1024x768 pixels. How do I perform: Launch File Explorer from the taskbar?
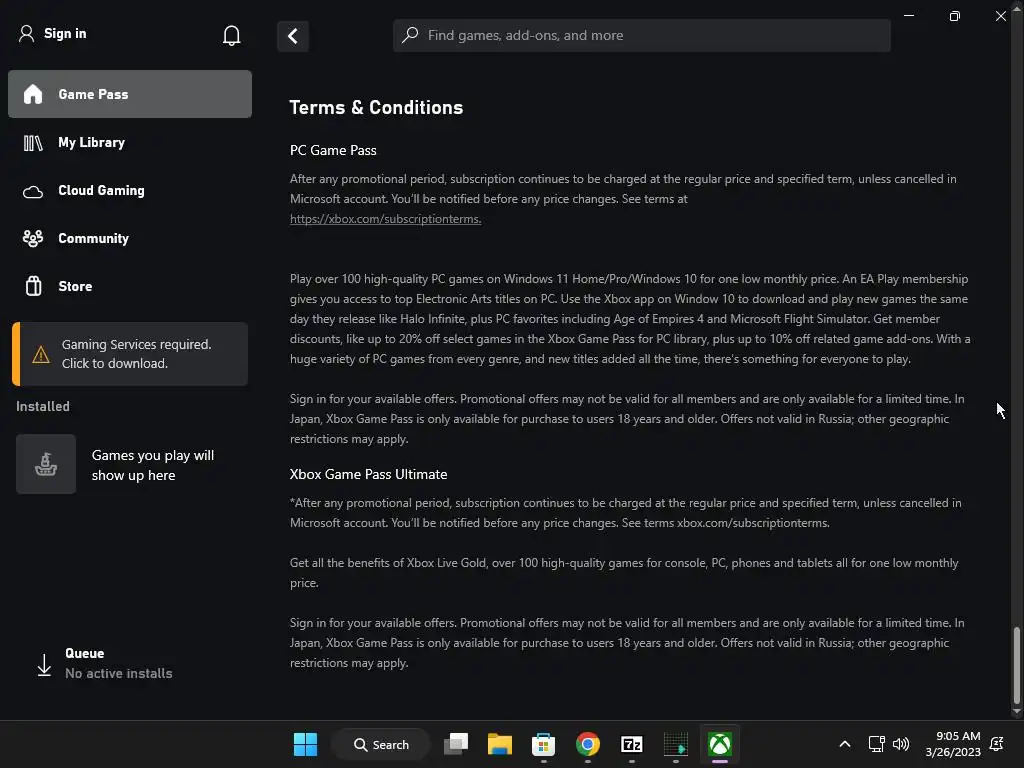coord(500,744)
